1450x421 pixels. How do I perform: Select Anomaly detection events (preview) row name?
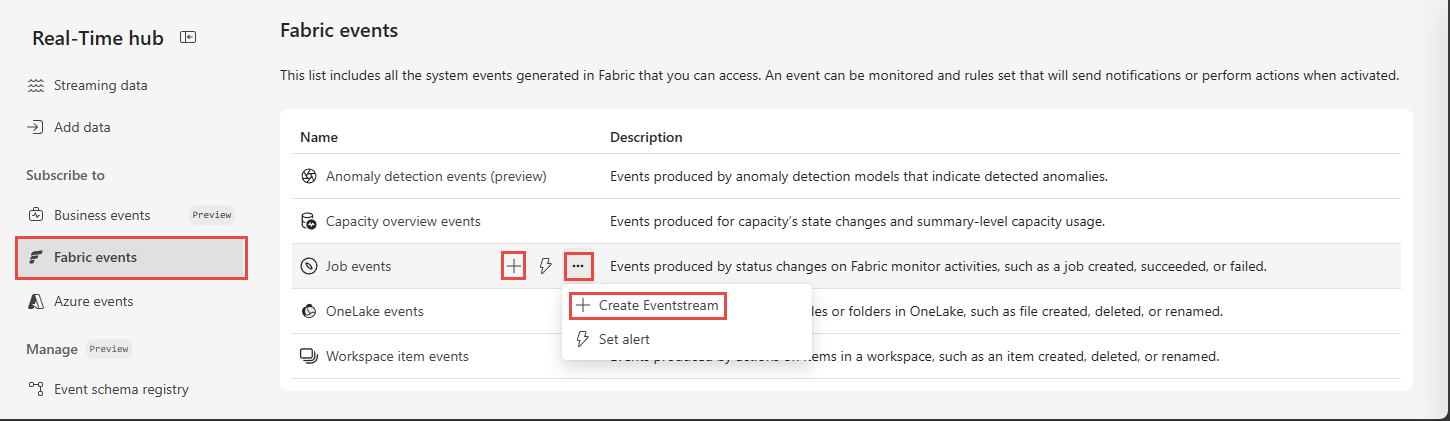pyautogui.click(x=436, y=176)
